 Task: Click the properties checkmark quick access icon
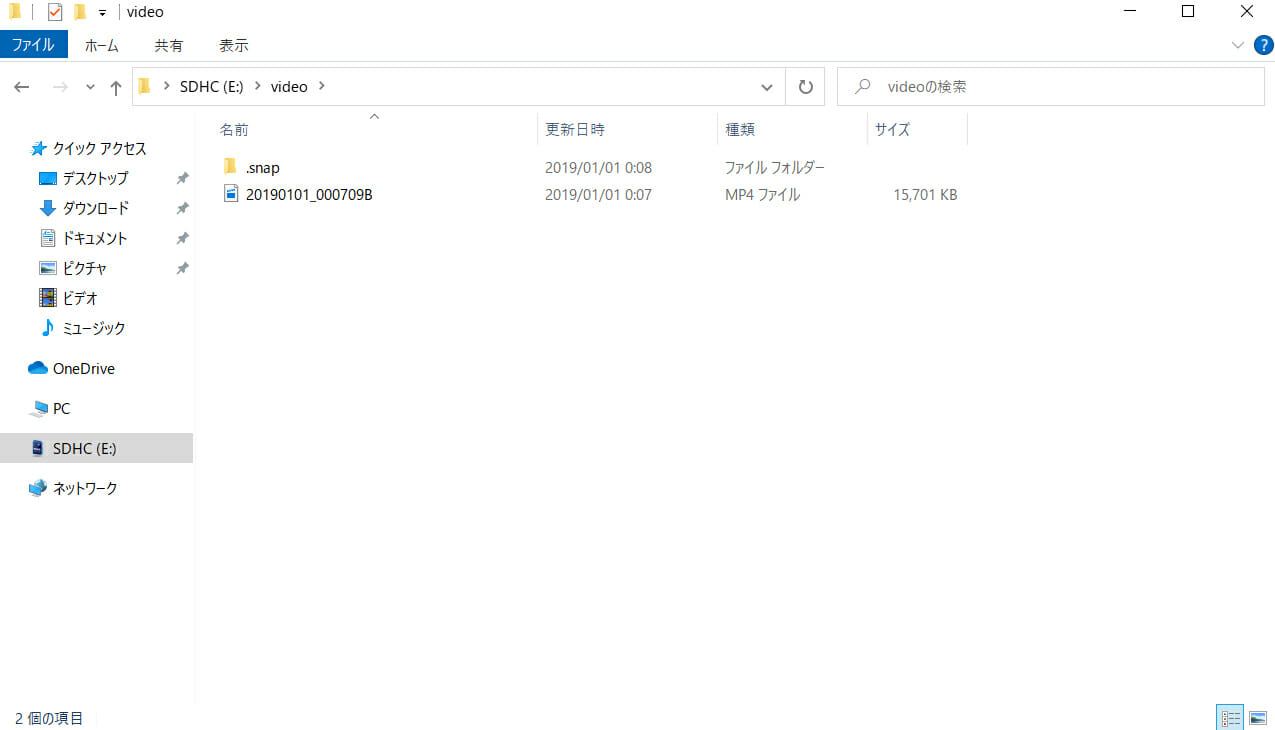pos(55,12)
